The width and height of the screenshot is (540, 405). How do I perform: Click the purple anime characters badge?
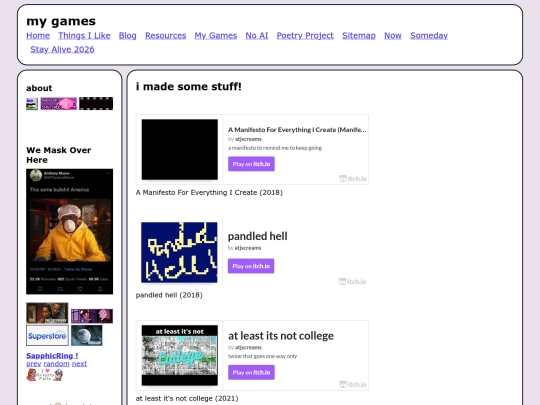(92, 316)
